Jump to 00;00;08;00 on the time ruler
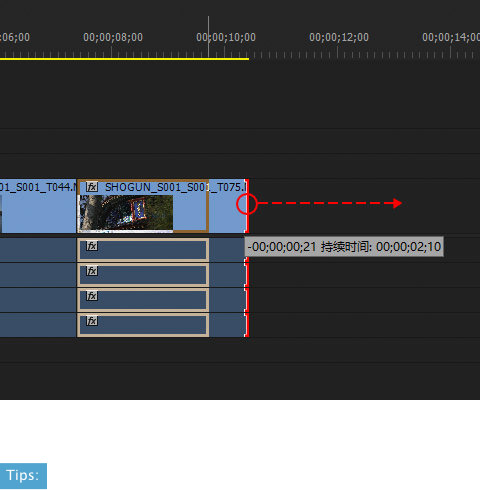The height and width of the screenshot is (490, 480). tap(113, 37)
